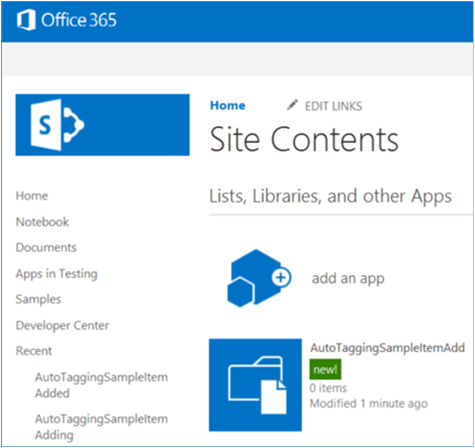Go to Home breadcrumb link
This screenshot has height=448, width=475.
click(x=228, y=105)
